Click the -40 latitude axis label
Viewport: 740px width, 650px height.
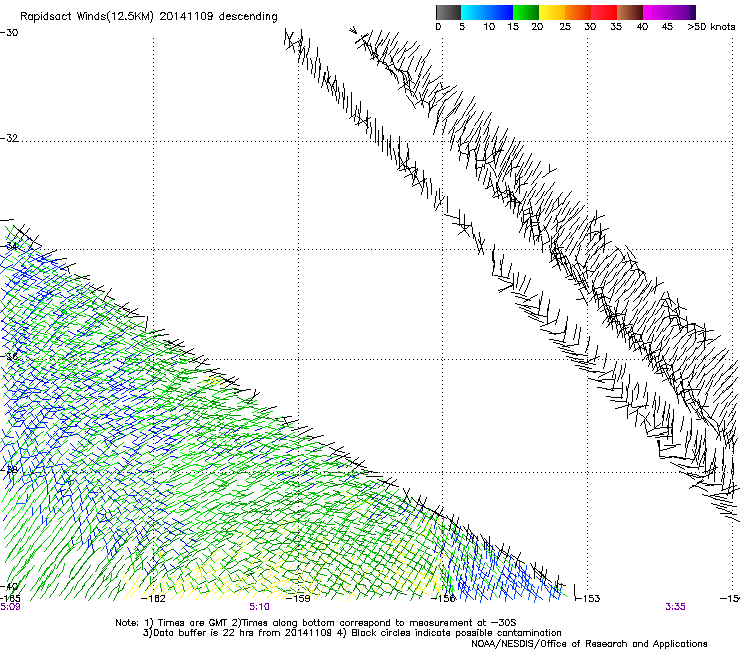pos(9,587)
